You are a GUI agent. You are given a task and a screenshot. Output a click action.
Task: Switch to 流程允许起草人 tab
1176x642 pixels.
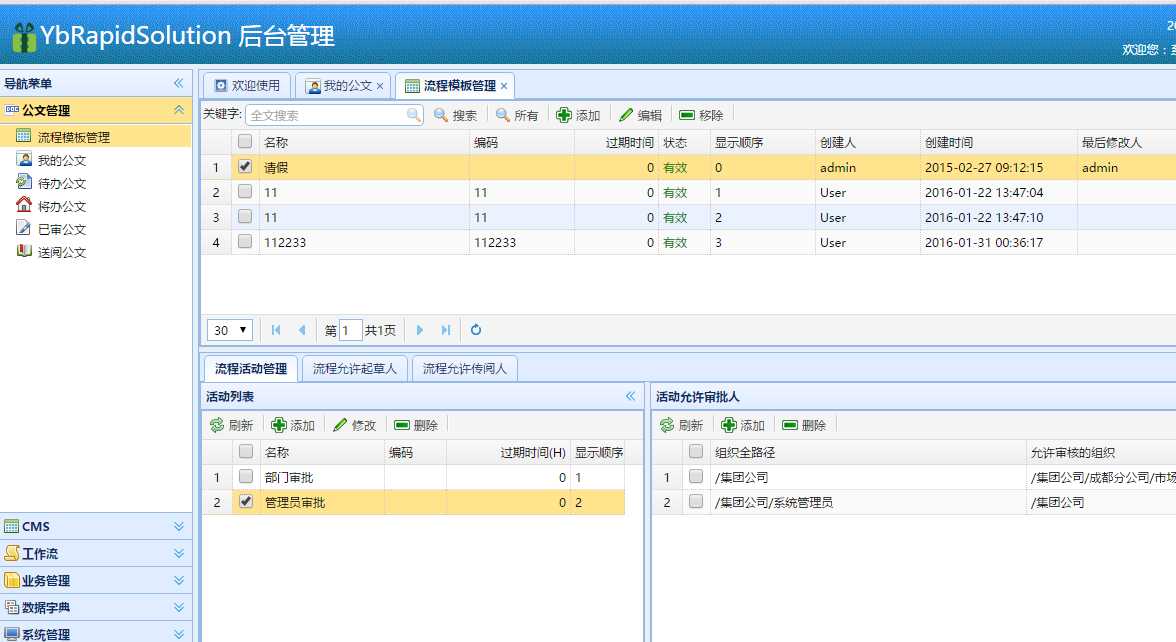354,368
